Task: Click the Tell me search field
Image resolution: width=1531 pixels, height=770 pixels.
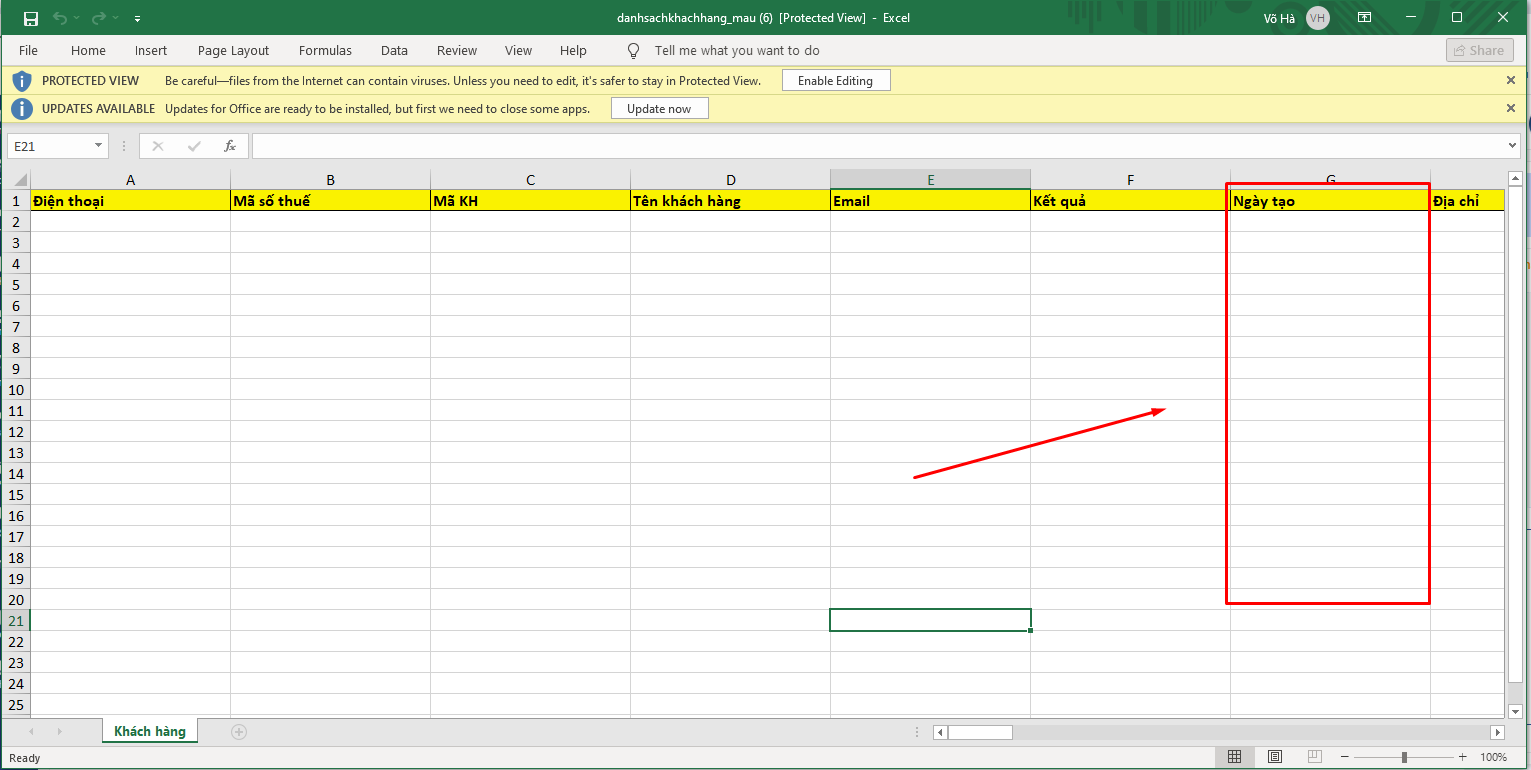Action: point(736,50)
